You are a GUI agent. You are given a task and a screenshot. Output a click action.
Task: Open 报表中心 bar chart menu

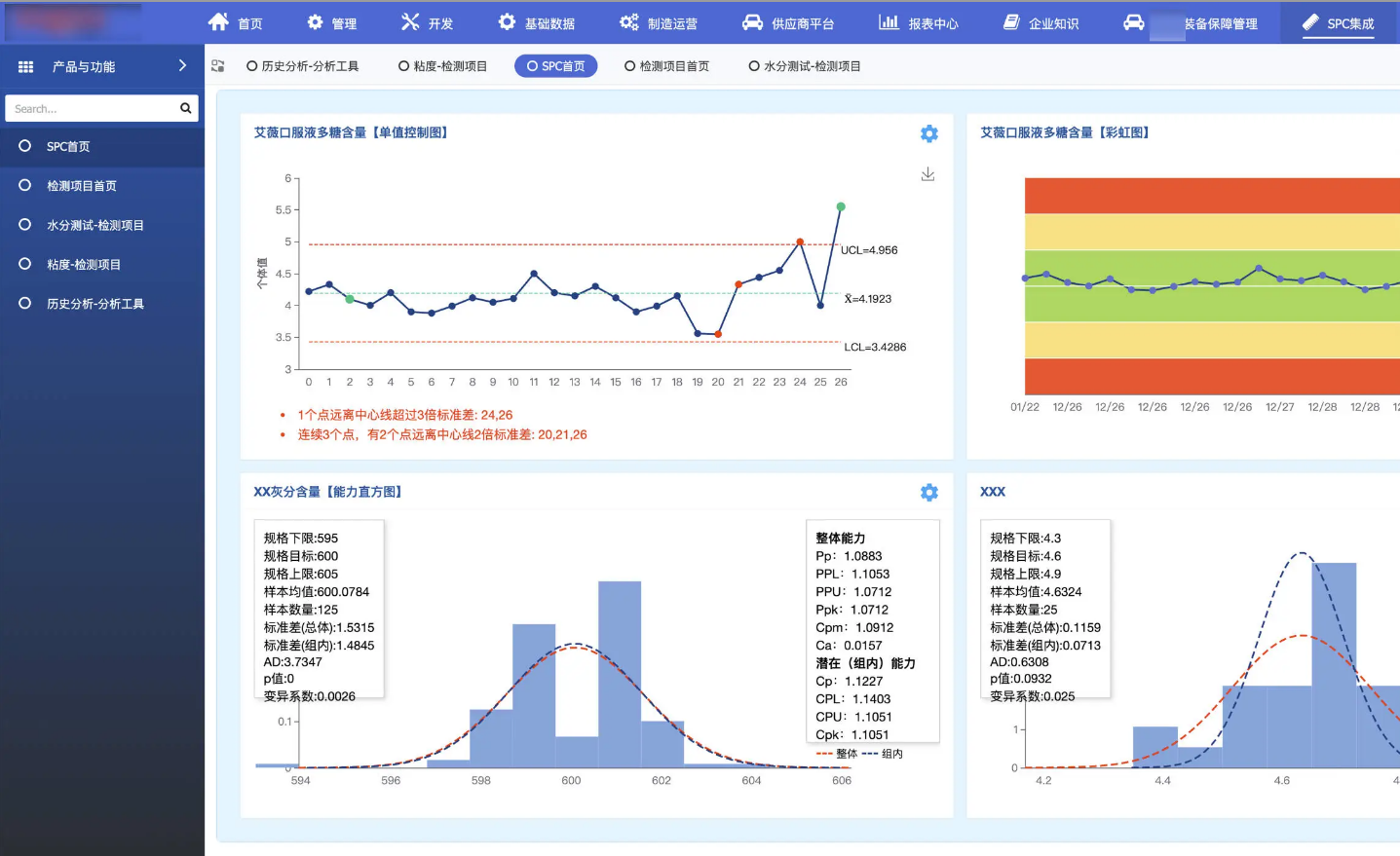pos(889,22)
